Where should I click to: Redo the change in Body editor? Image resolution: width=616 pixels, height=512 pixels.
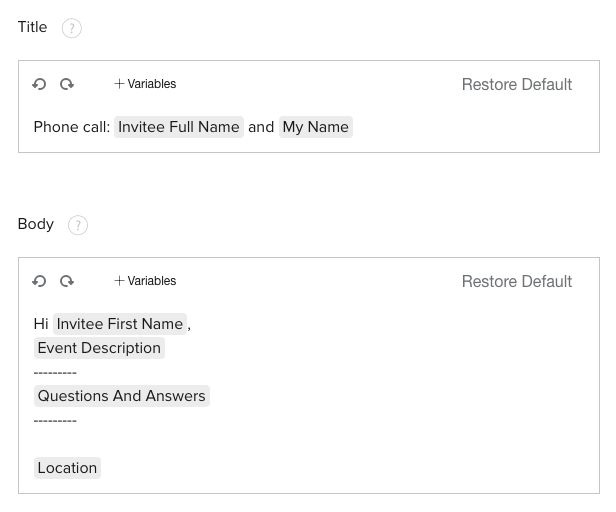(x=67, y=281)
